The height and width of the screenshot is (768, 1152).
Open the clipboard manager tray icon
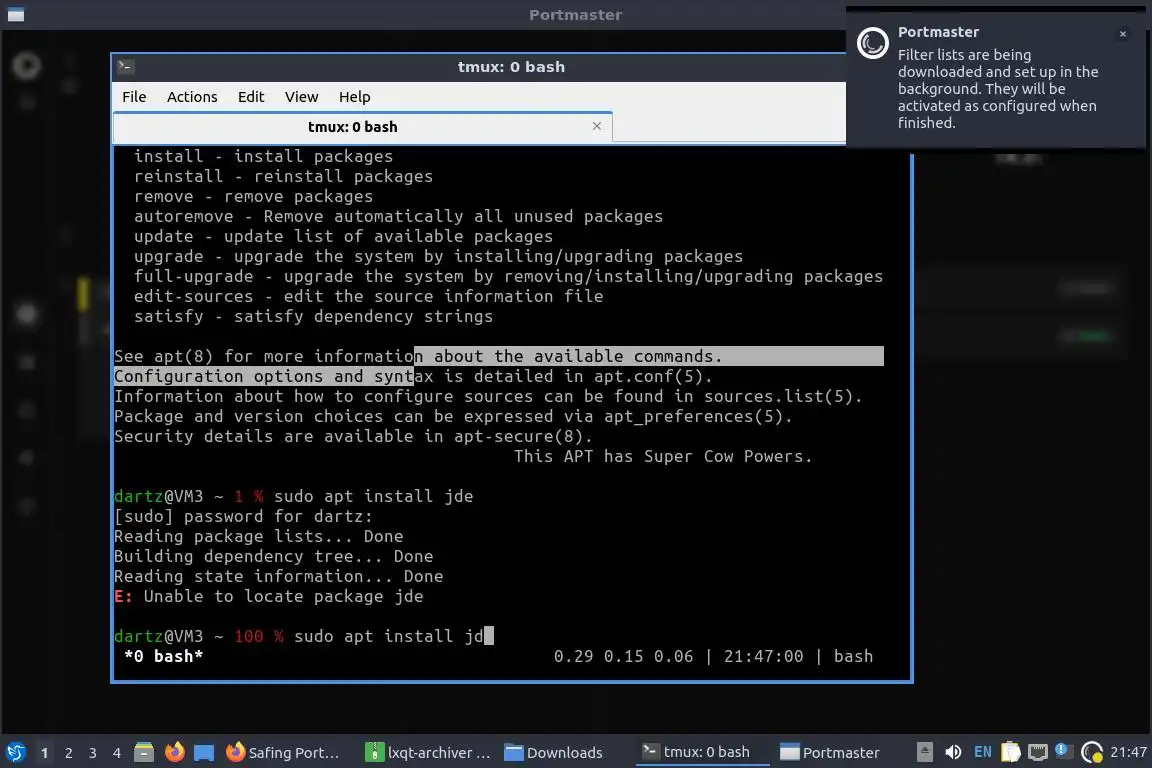click(x=1011, y=752)
